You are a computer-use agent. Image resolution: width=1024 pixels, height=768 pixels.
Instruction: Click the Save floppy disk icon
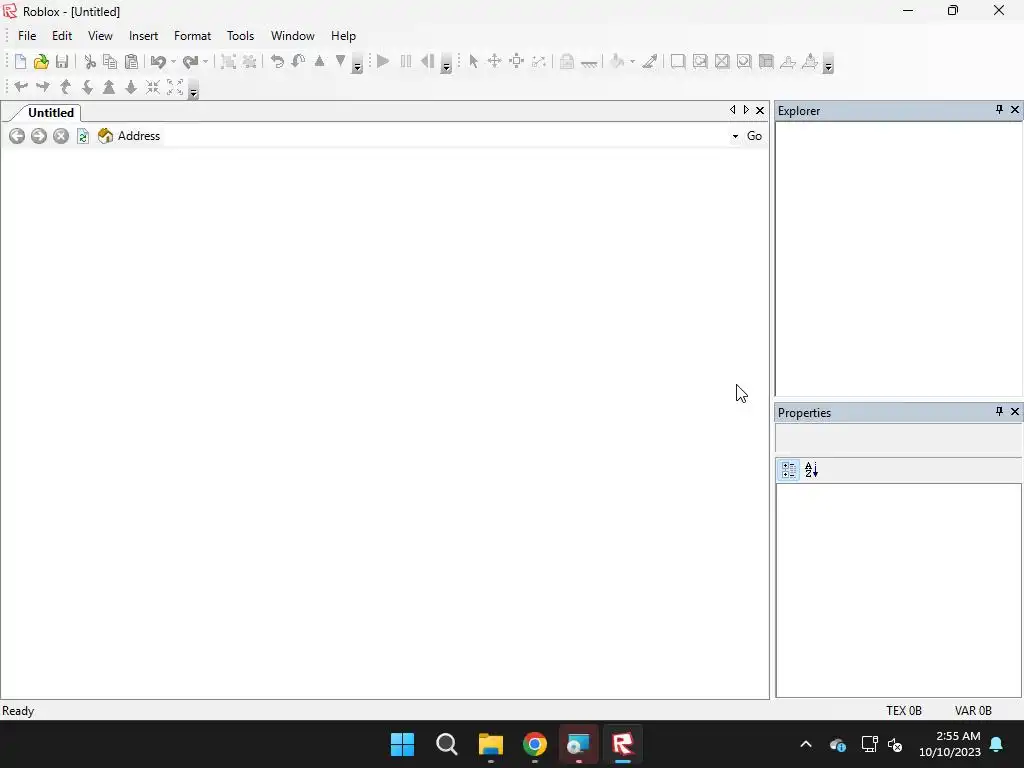(x=62, y=61)
